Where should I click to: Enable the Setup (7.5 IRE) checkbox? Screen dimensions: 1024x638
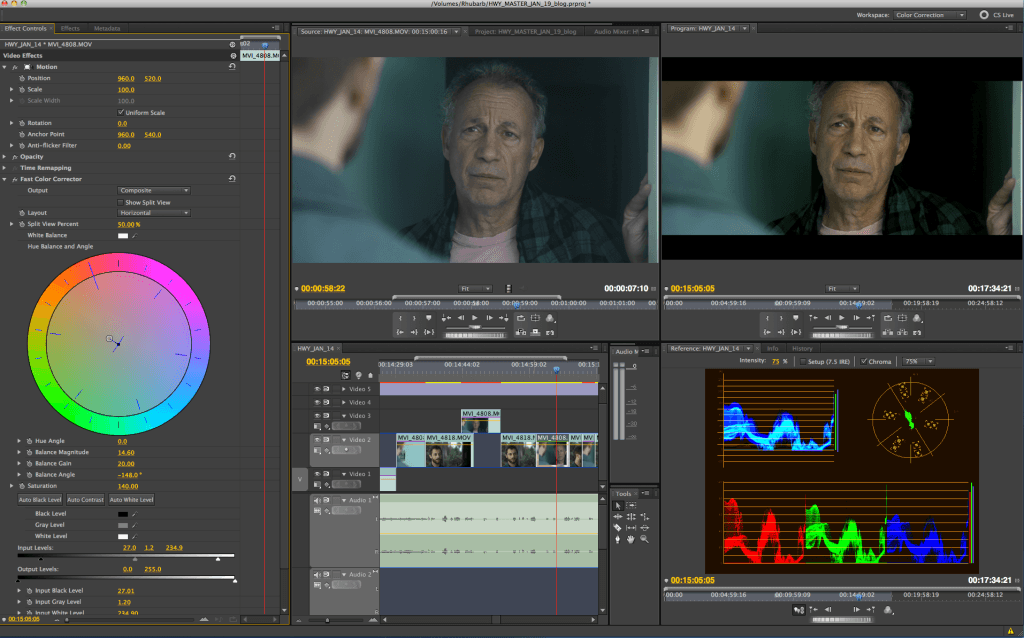[x=804, y=361]
